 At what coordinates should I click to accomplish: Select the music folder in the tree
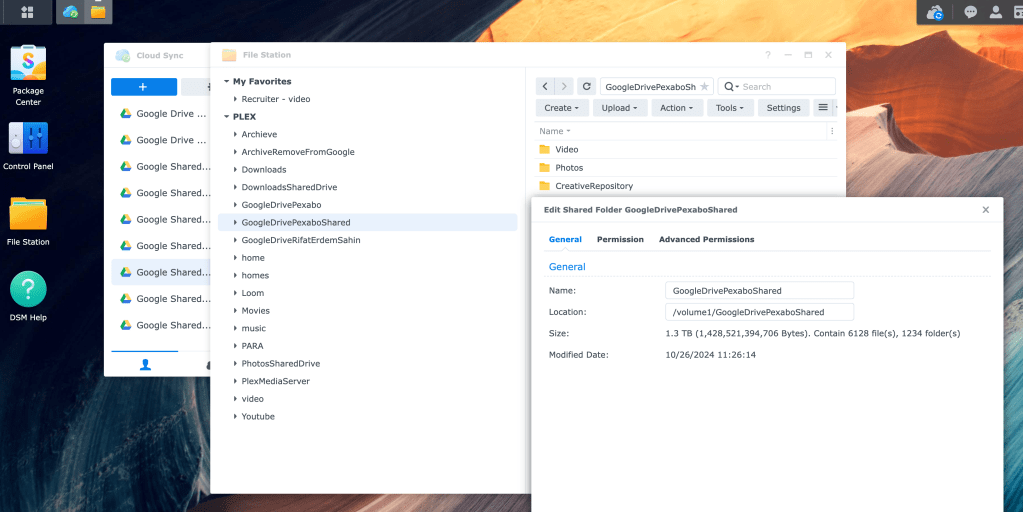click(254, 328)
